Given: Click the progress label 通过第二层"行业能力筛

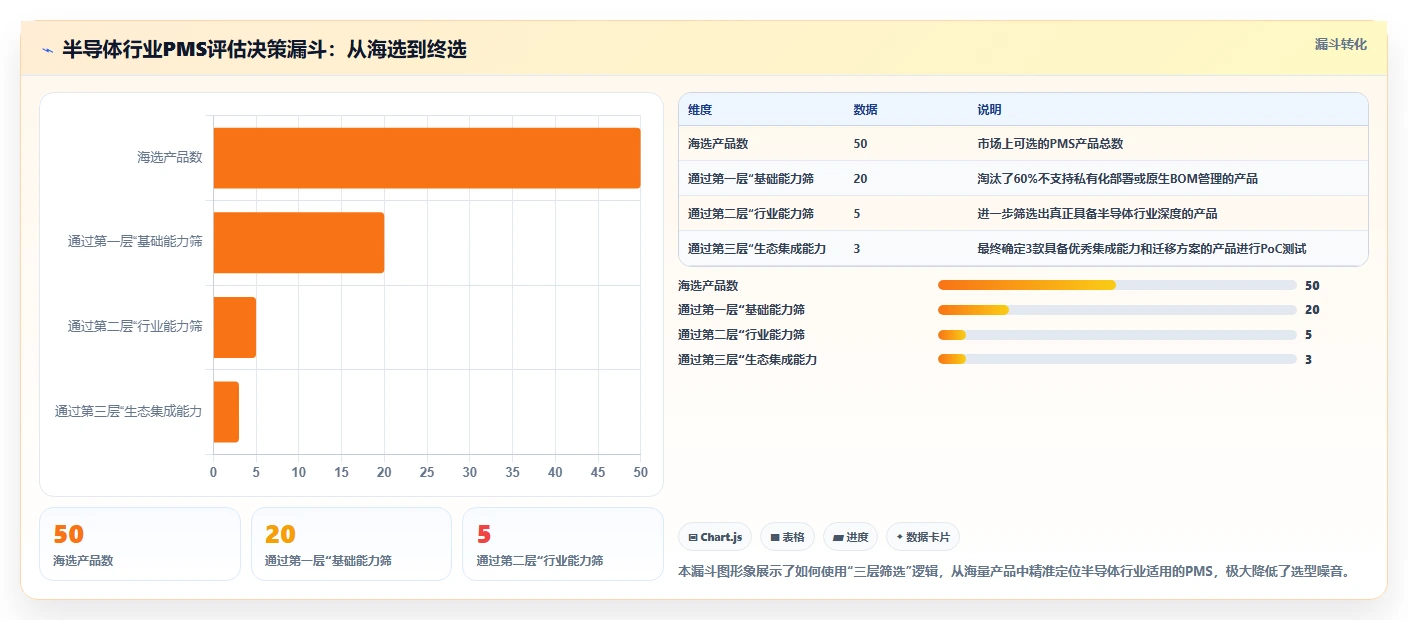Looking at the screenshot, I should pyautogui.click(x=741, y=335).
